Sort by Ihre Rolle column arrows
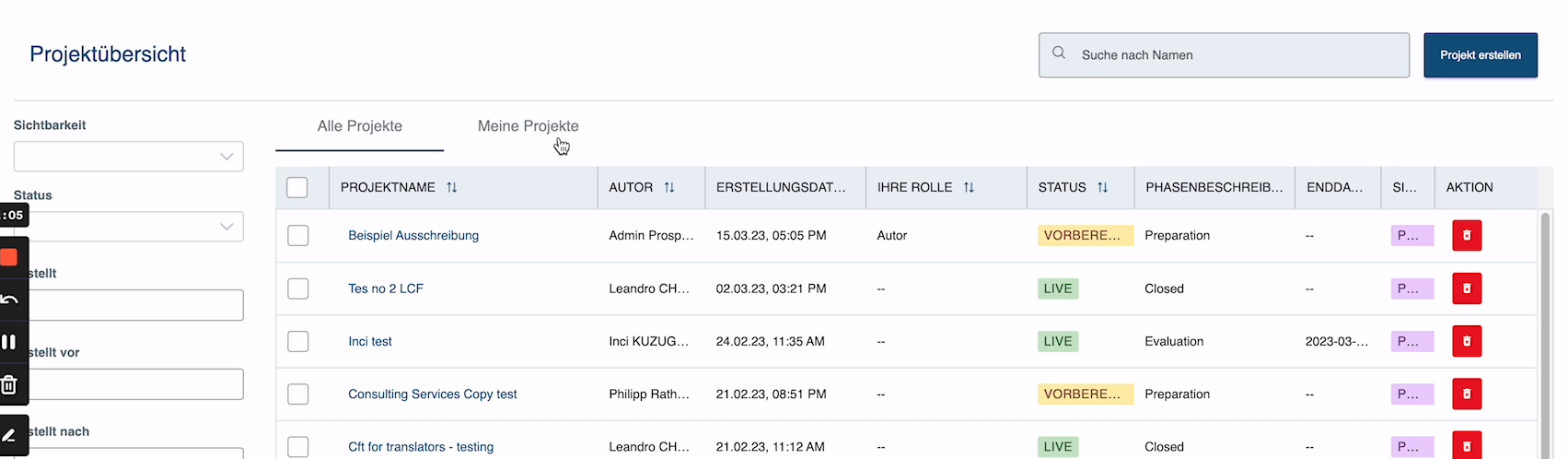 click(969, 187)
